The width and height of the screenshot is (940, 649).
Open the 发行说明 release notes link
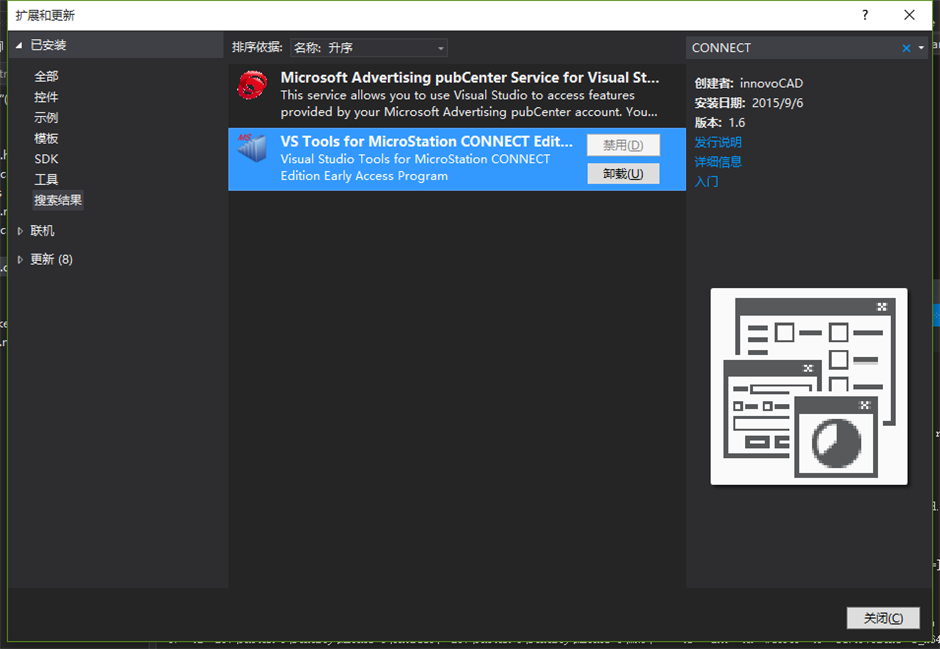point(718,142)
